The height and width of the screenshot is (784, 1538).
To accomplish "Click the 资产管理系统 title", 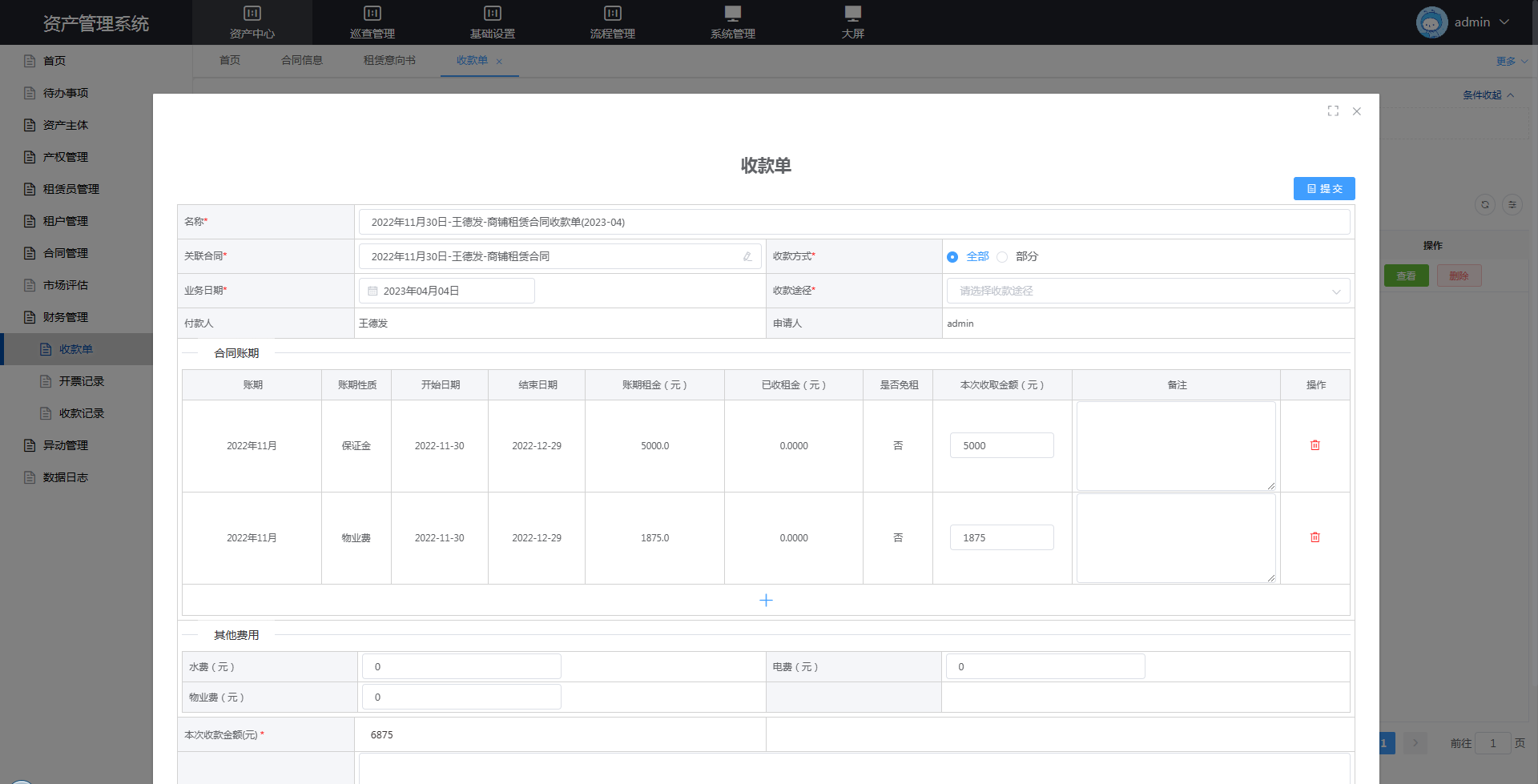I will click(x=96, y=23).
